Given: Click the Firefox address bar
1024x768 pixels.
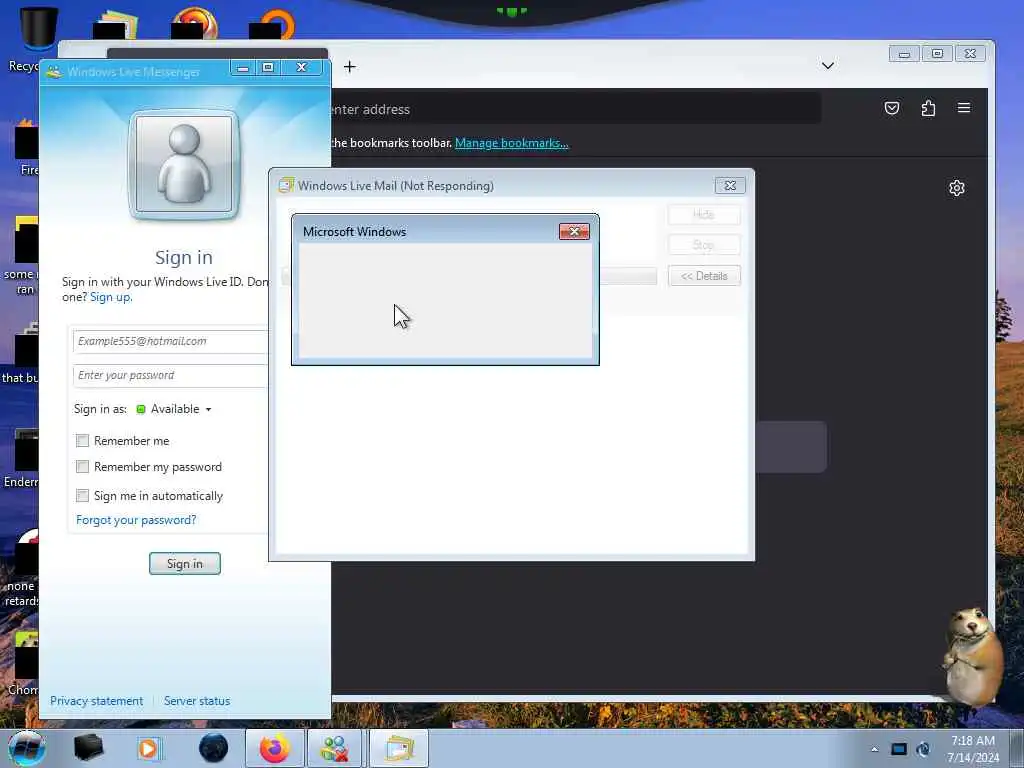Looking at the screenshot, I should 575,109.
